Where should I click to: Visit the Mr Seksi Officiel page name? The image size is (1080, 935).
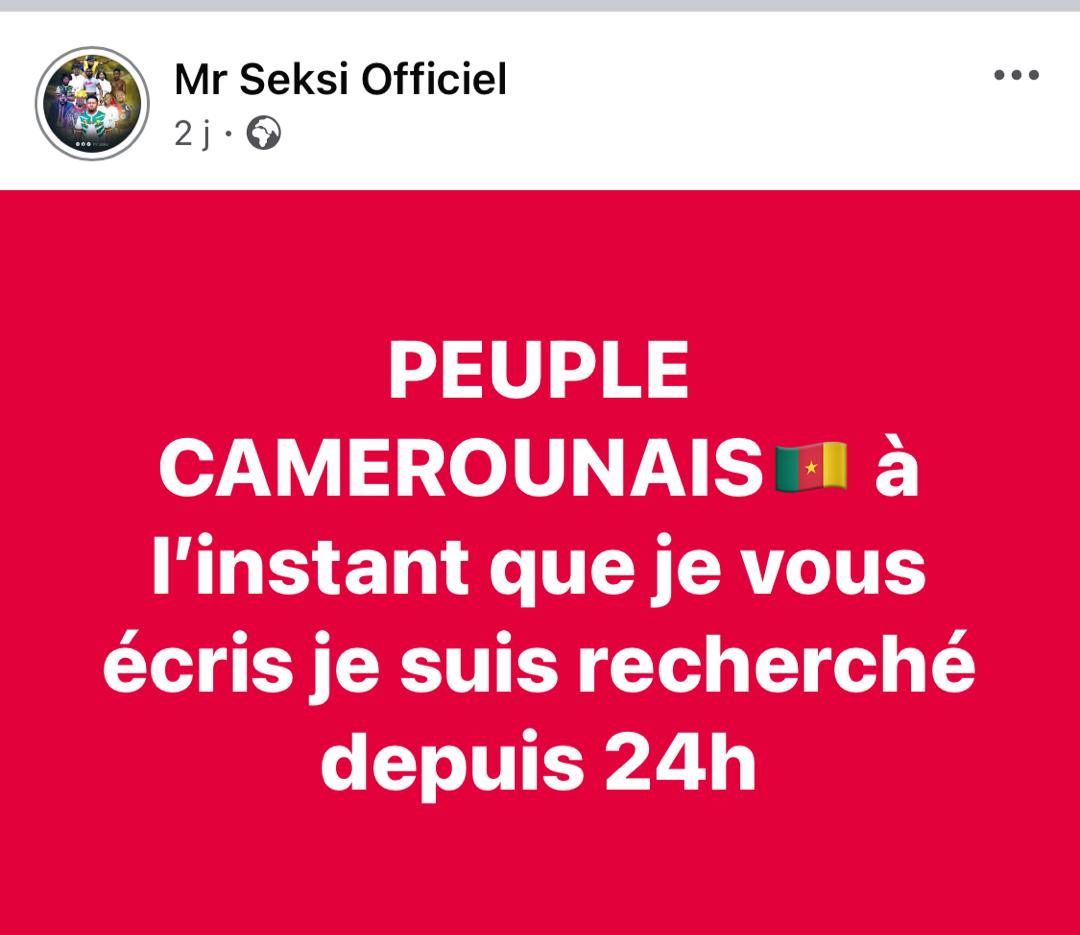[340, 79]
